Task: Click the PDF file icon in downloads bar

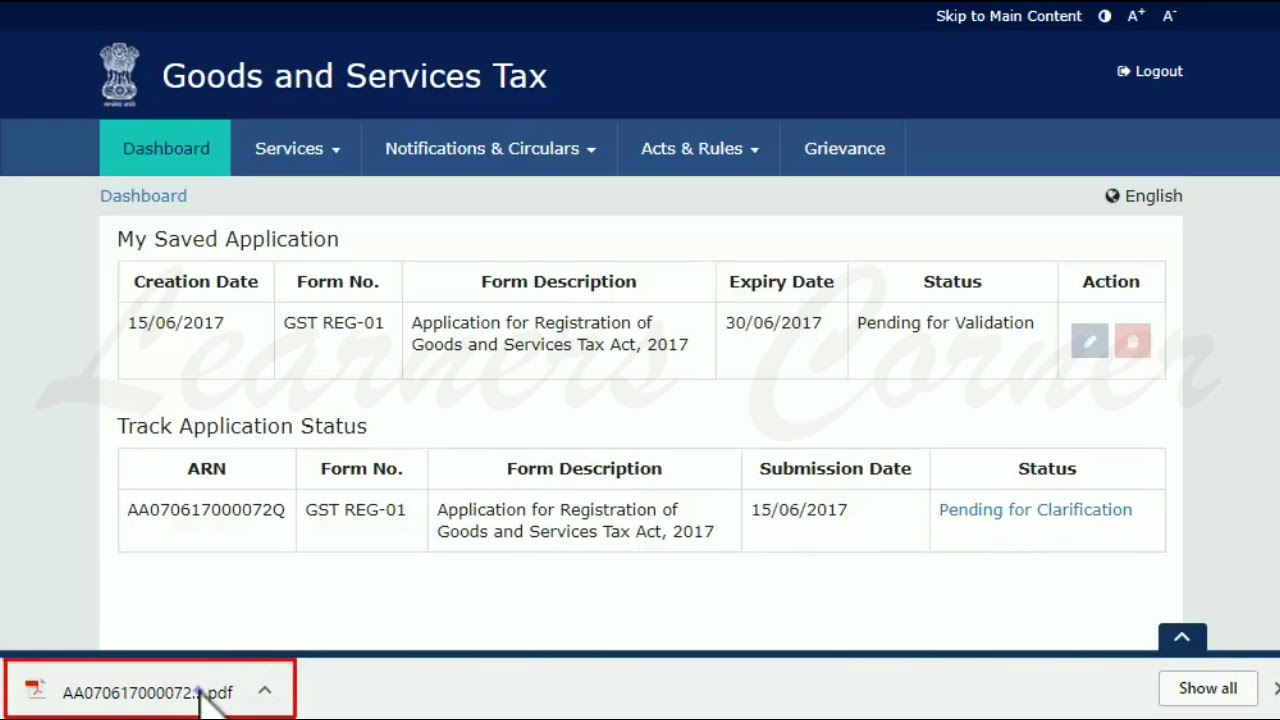Action: (36, 690)
